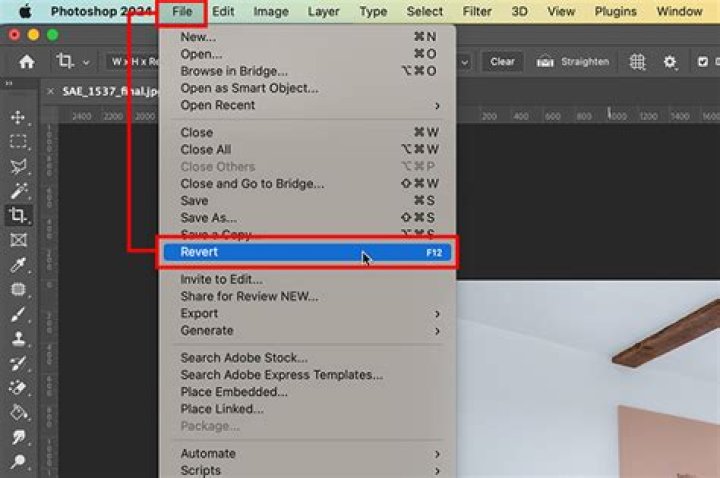The height and width of the screenshot is (478, 720).
Task: Select the Magic Wand tool
Action: point(18,191)
